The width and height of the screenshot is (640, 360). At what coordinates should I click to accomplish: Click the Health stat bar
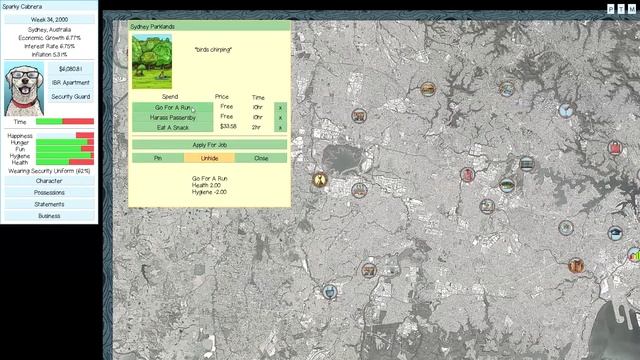pos(65,162)
